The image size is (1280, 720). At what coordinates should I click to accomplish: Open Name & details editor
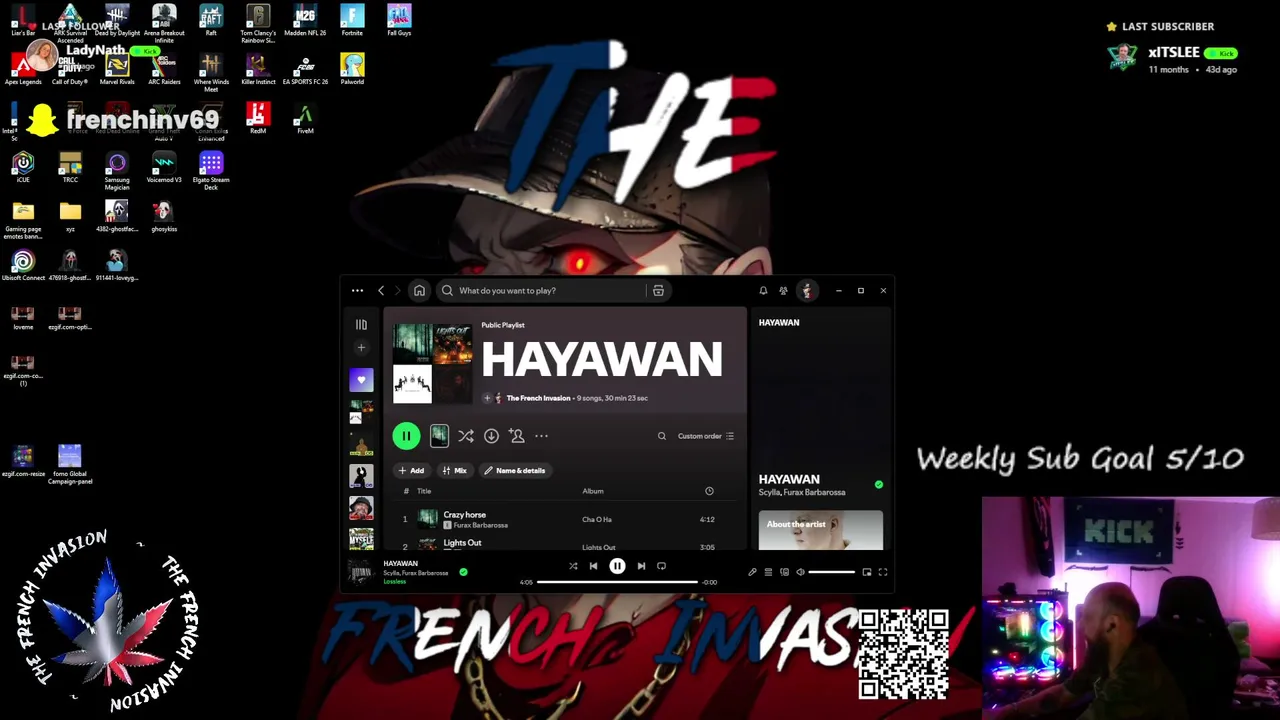[515, 471]
